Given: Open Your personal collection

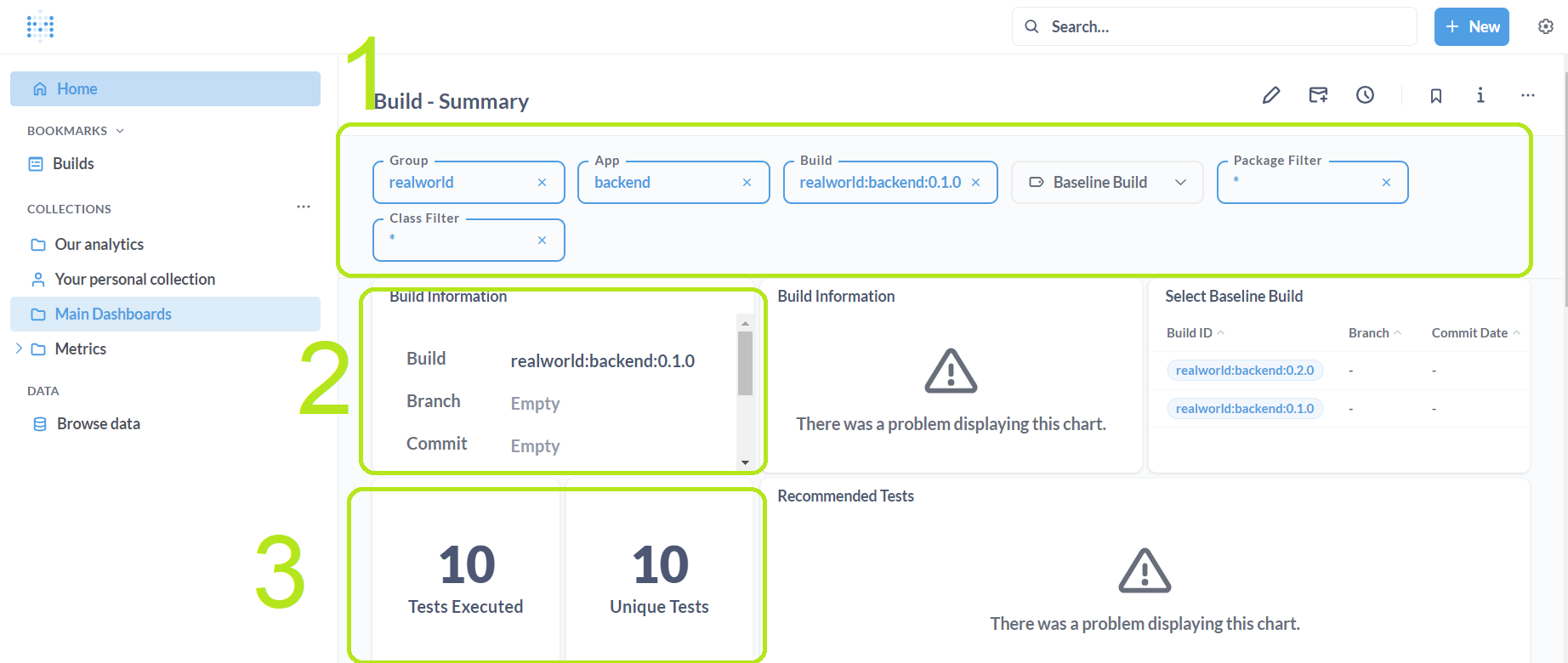Looking at the screenshot, I should 165,280.
